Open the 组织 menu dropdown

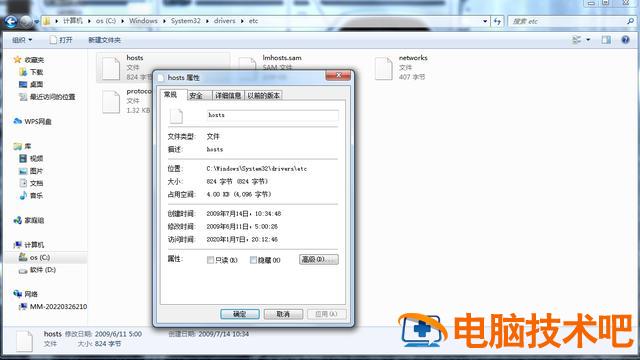coord(22,40)
